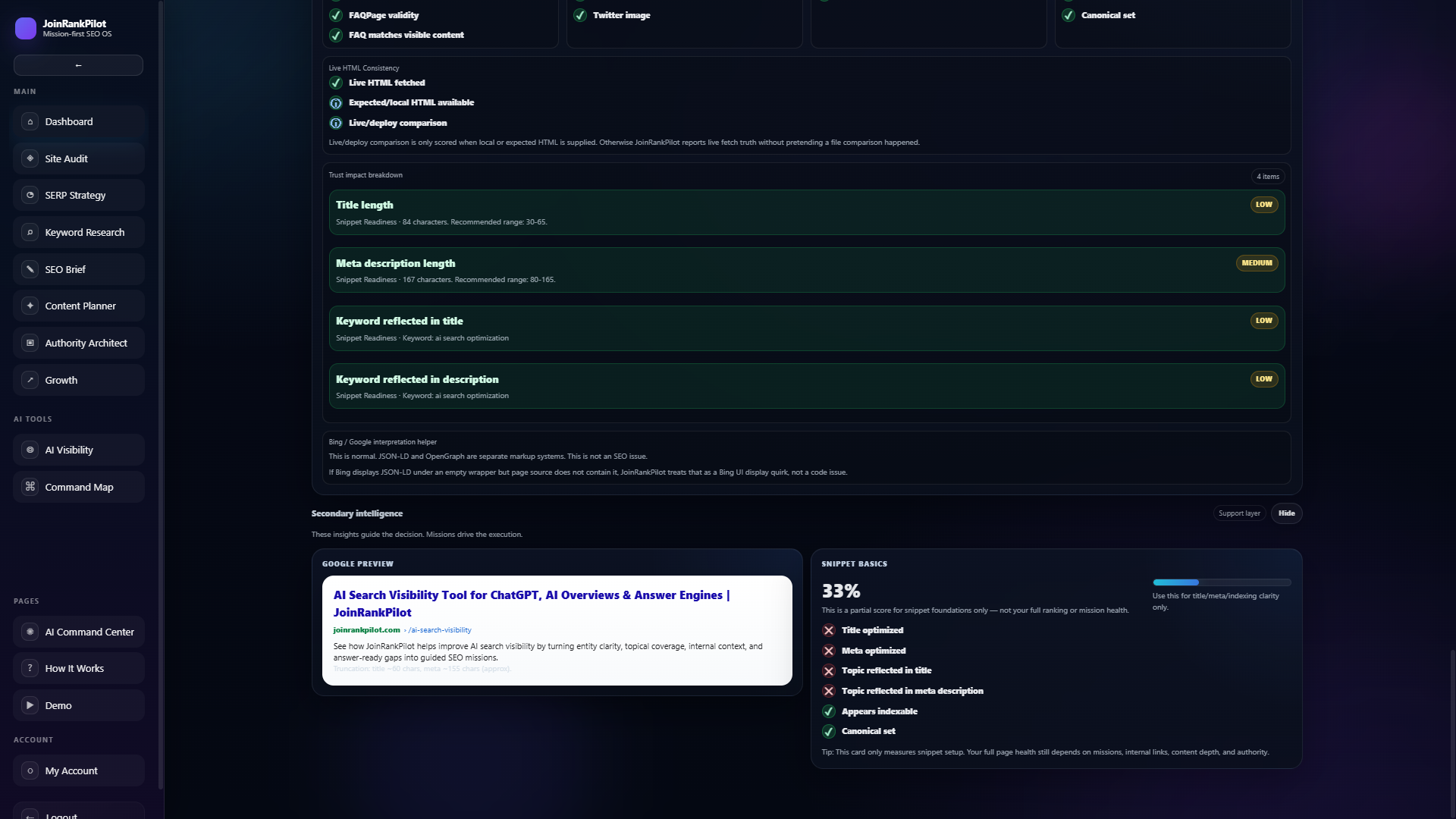Click the Dashboard home icon in sidebar
The width and height of the screenshot is (1456, 819).
[x=30, y=121]
